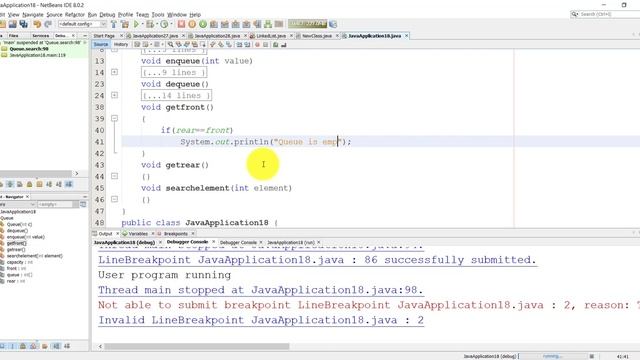Open the Profile menu
640x360 pixels.
point(125,15)
